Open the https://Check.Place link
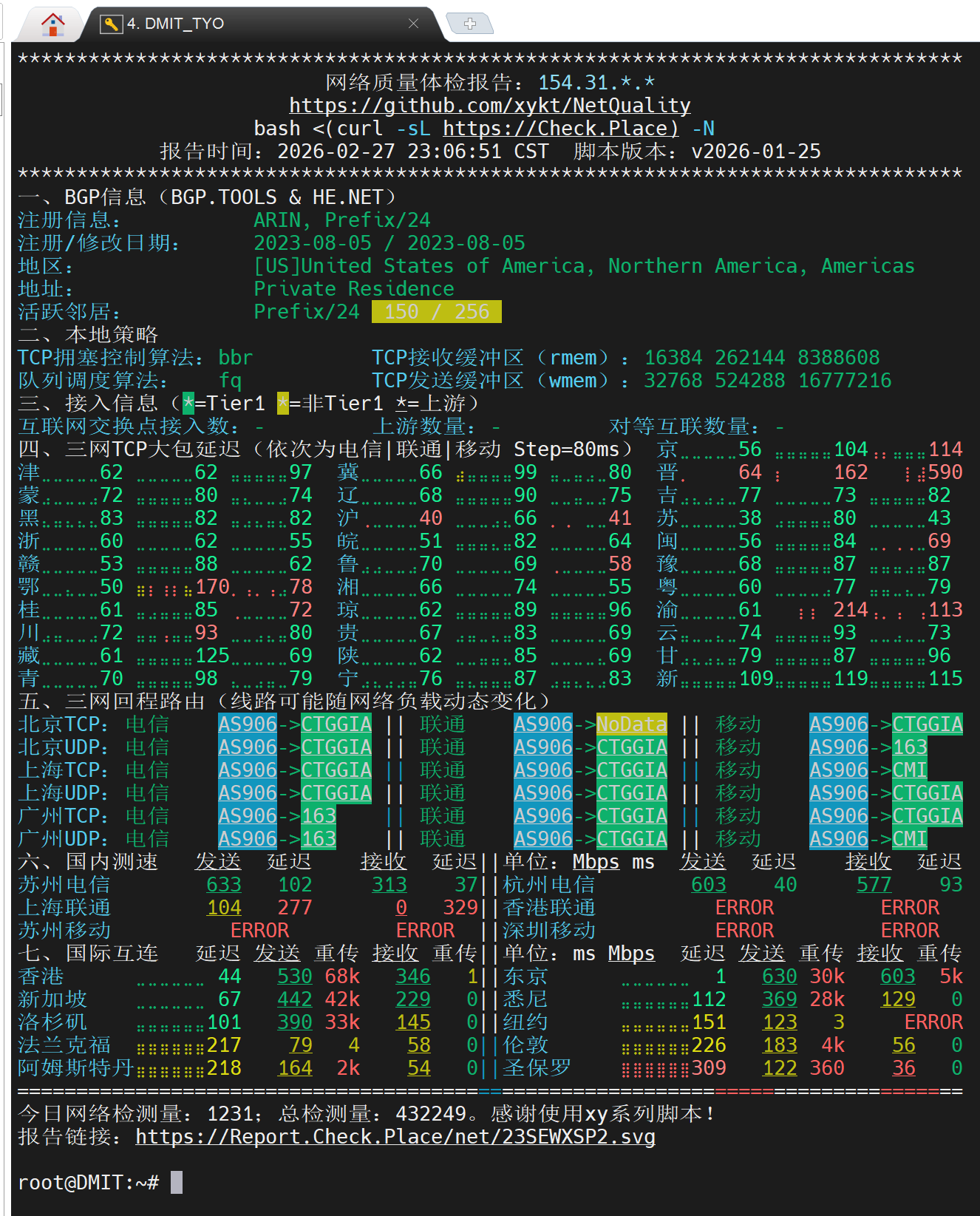Screen dimensions: 980x1216 click(x=560, y=129)
